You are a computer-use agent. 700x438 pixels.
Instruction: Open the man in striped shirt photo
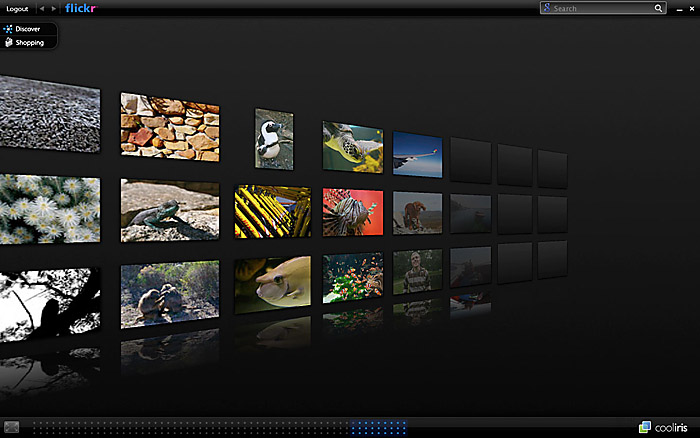click(417, 272)
